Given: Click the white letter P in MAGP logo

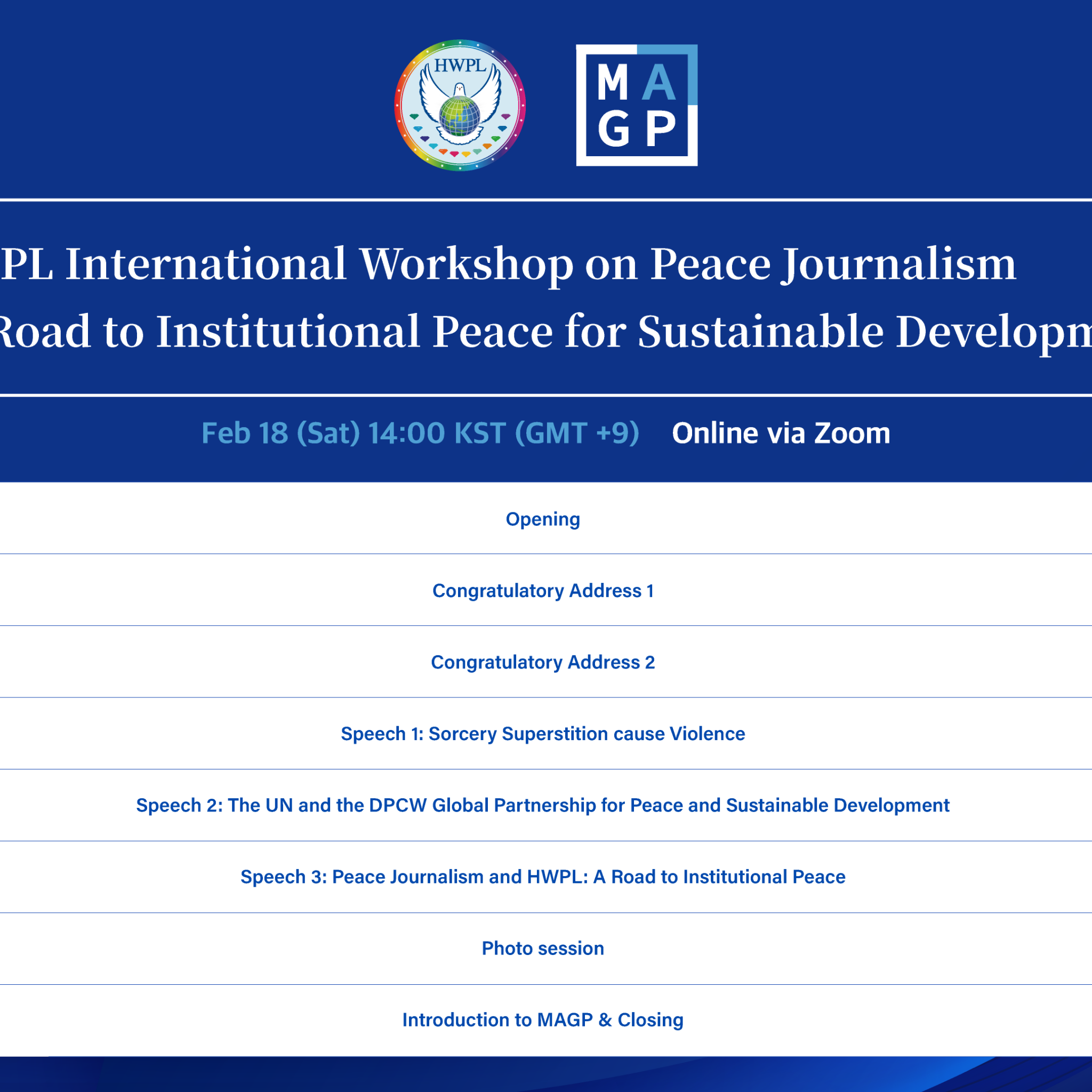Looking at the screenshot, I should (660, 129).
